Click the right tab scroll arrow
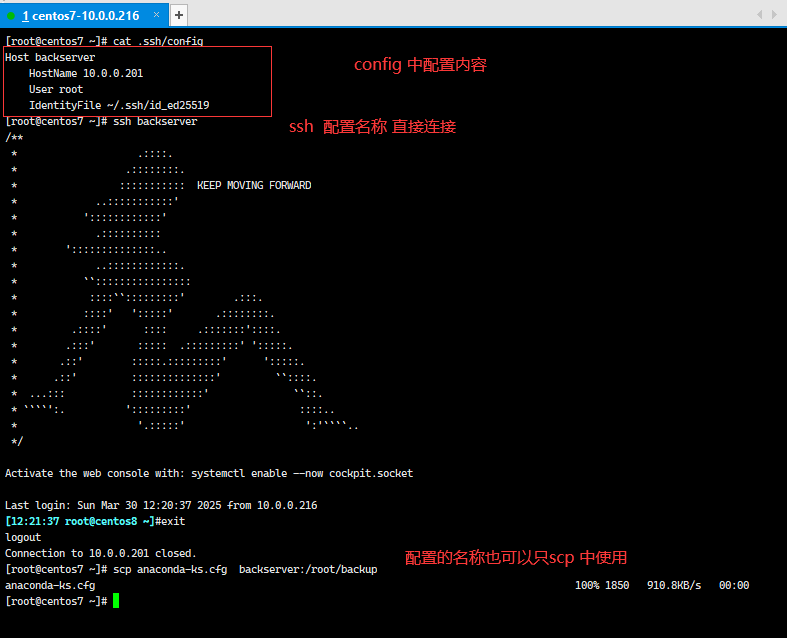This screenshot has width=787, height=638. tap(774, 15)
